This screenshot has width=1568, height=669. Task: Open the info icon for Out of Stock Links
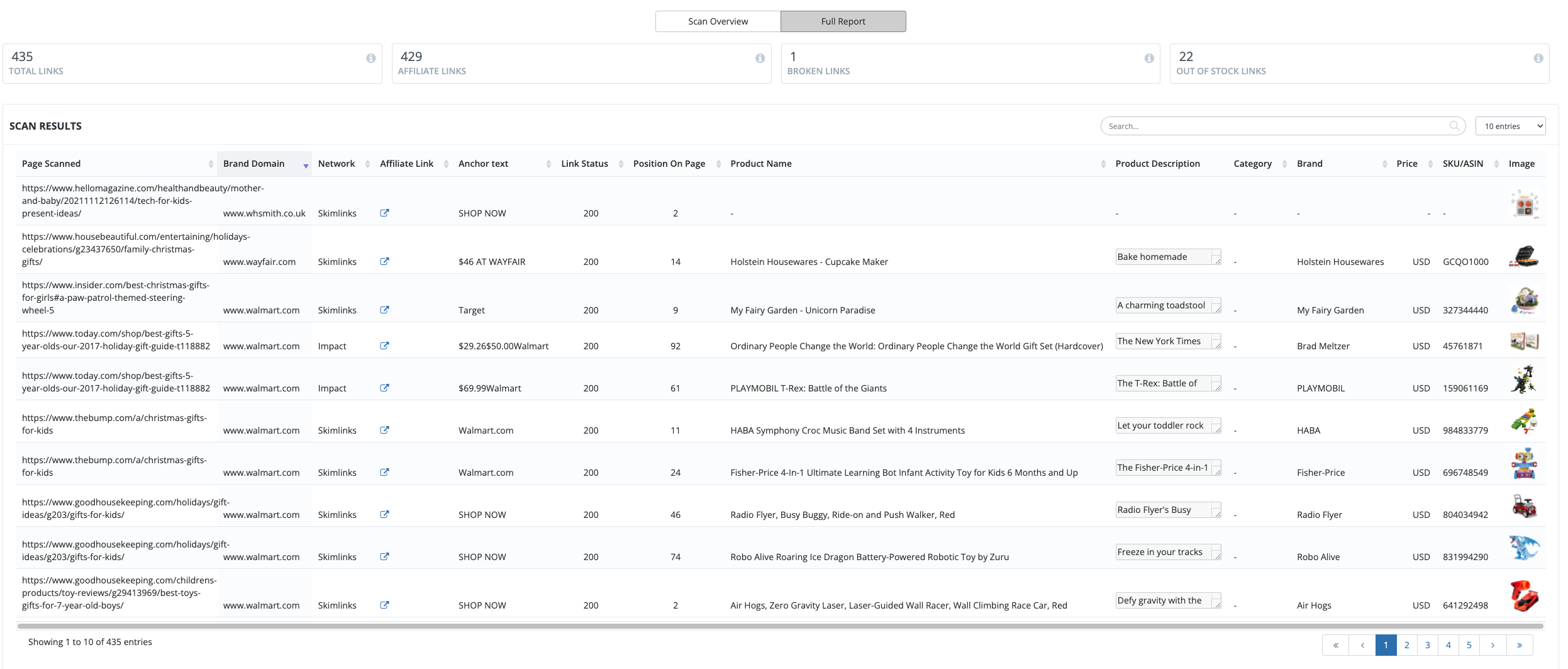1538,58
